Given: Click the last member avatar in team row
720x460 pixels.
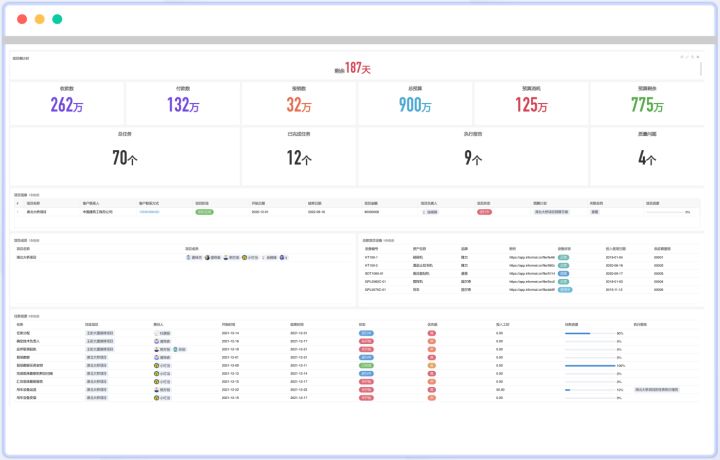Looking at the screenshot, I should tap(281, 257).
